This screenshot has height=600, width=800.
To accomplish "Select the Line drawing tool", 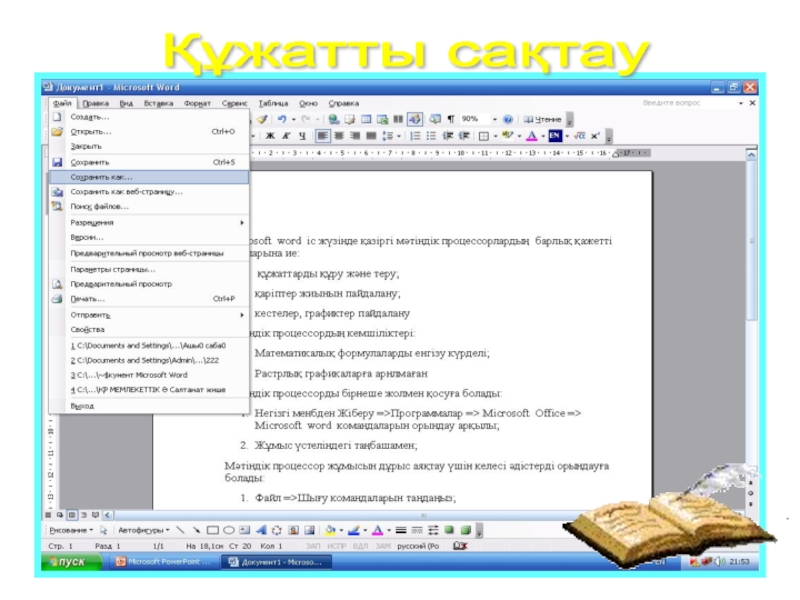I will pos(180,530).
